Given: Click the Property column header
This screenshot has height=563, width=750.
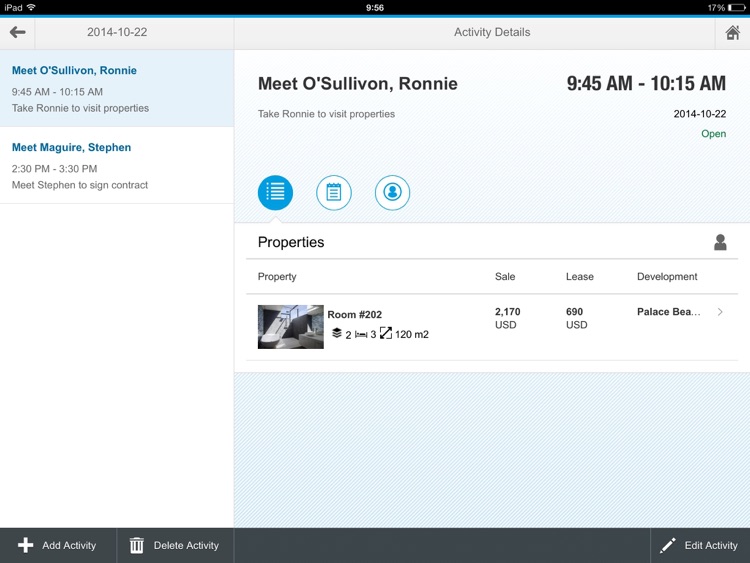Looking at the screenshot, I should tap(277, 276).
